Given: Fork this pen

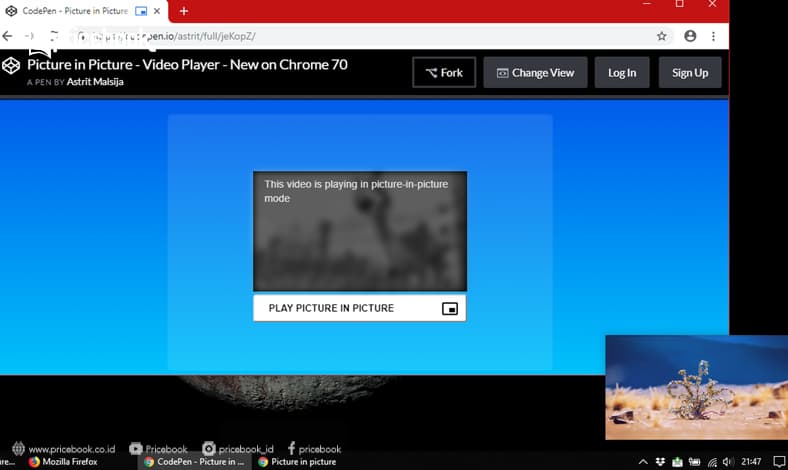Looking at the screenshot, I should tap(444, 72).
